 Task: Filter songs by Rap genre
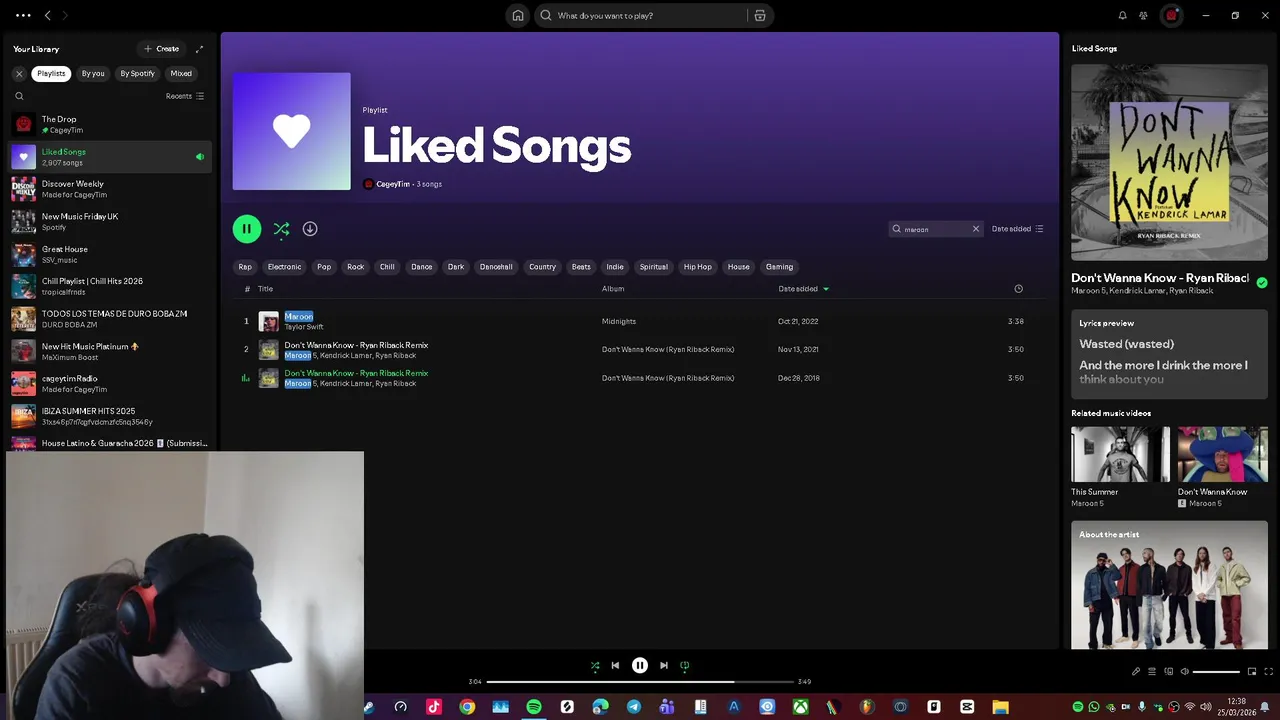click(x=245, y=267)
